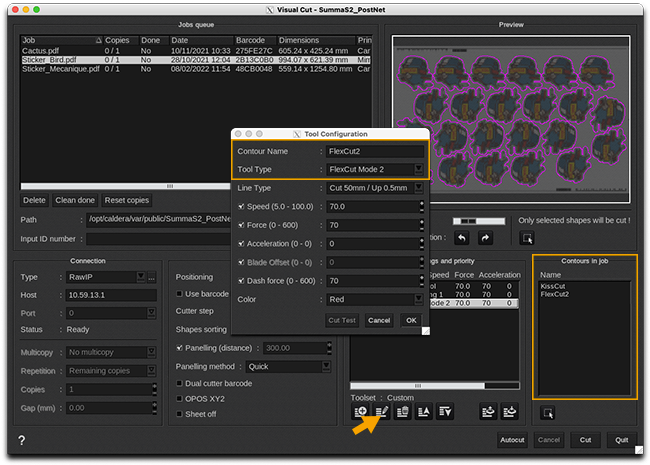This screenshot has width=650, height=465.
Task: Rotate preview clockwise with right arrow
Action: (486, 238)
